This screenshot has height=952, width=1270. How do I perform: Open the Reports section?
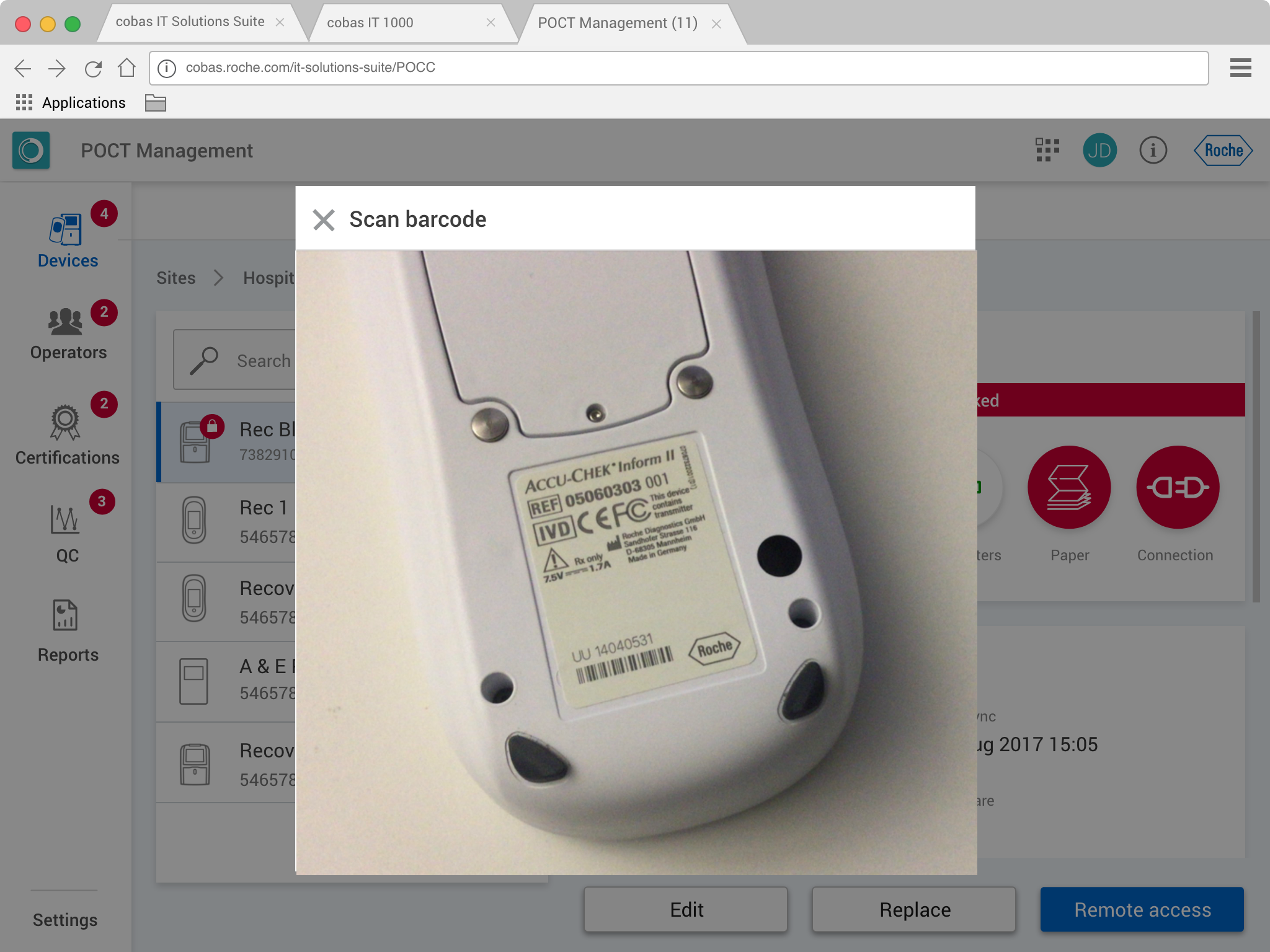pos(67,630)
